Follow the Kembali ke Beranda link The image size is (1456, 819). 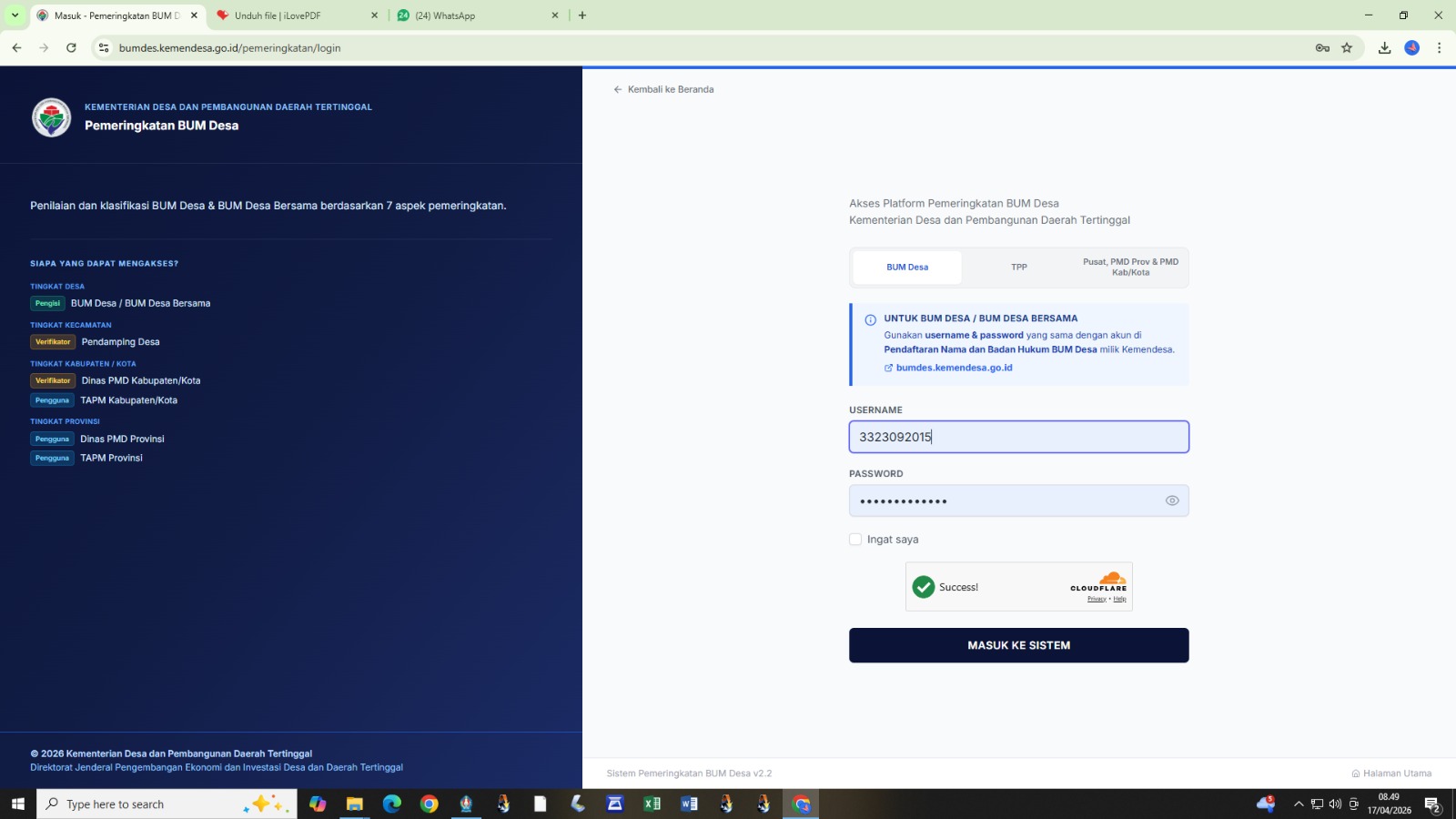click(663, 89)
